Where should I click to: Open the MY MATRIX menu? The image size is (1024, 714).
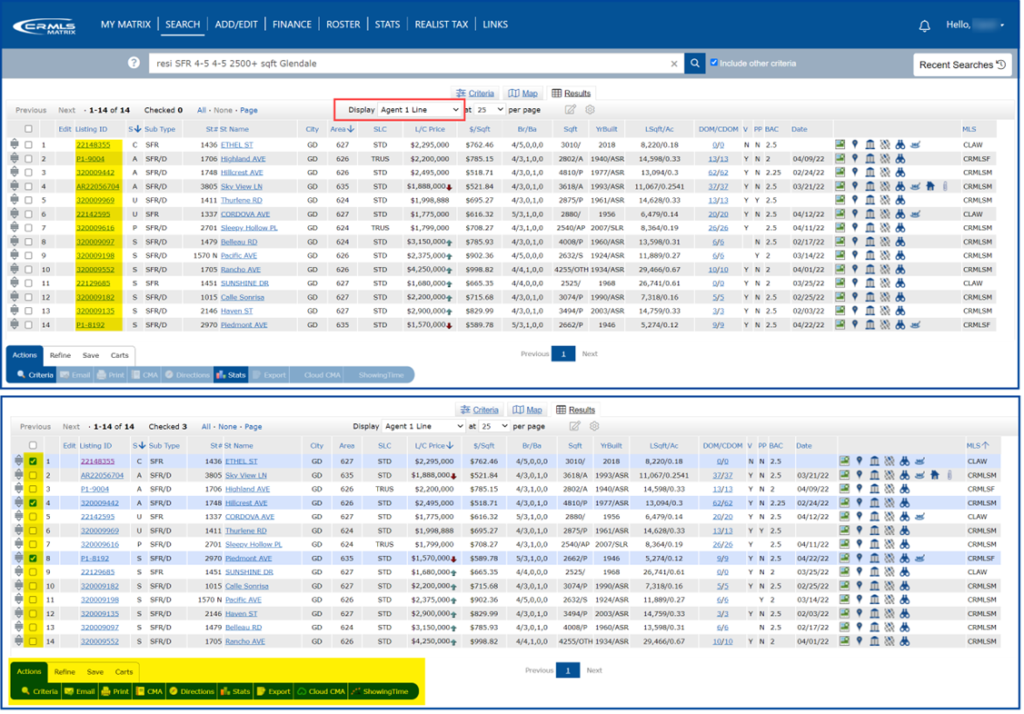(125, 24)
